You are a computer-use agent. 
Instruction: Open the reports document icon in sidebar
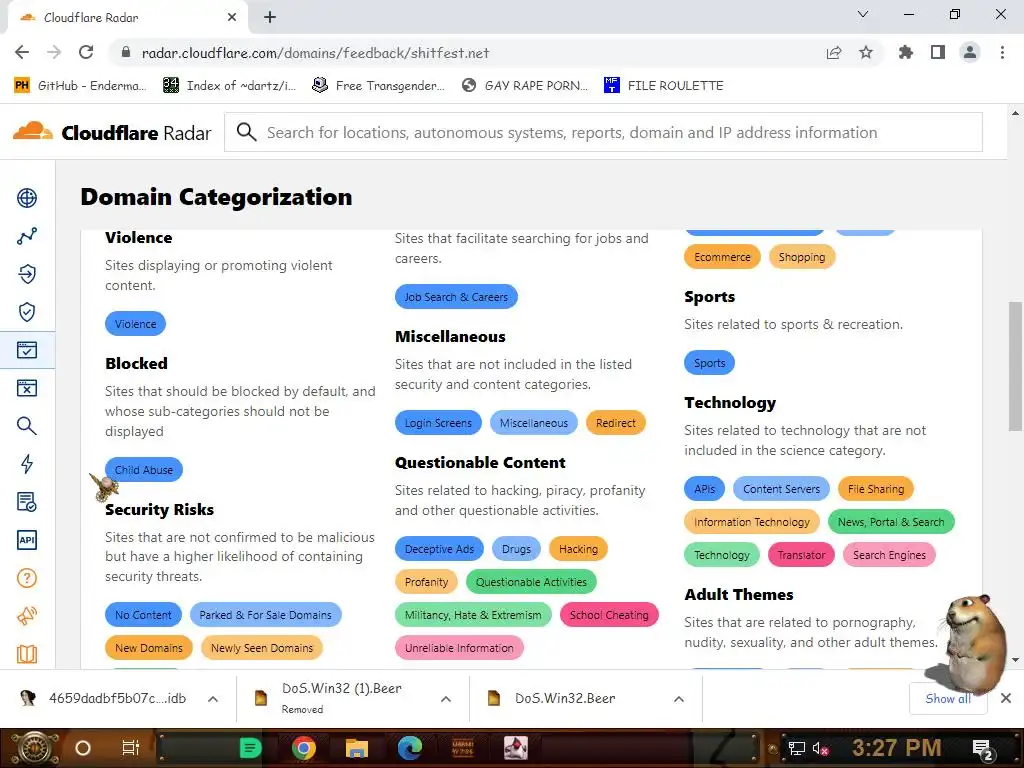coord(27,502)
